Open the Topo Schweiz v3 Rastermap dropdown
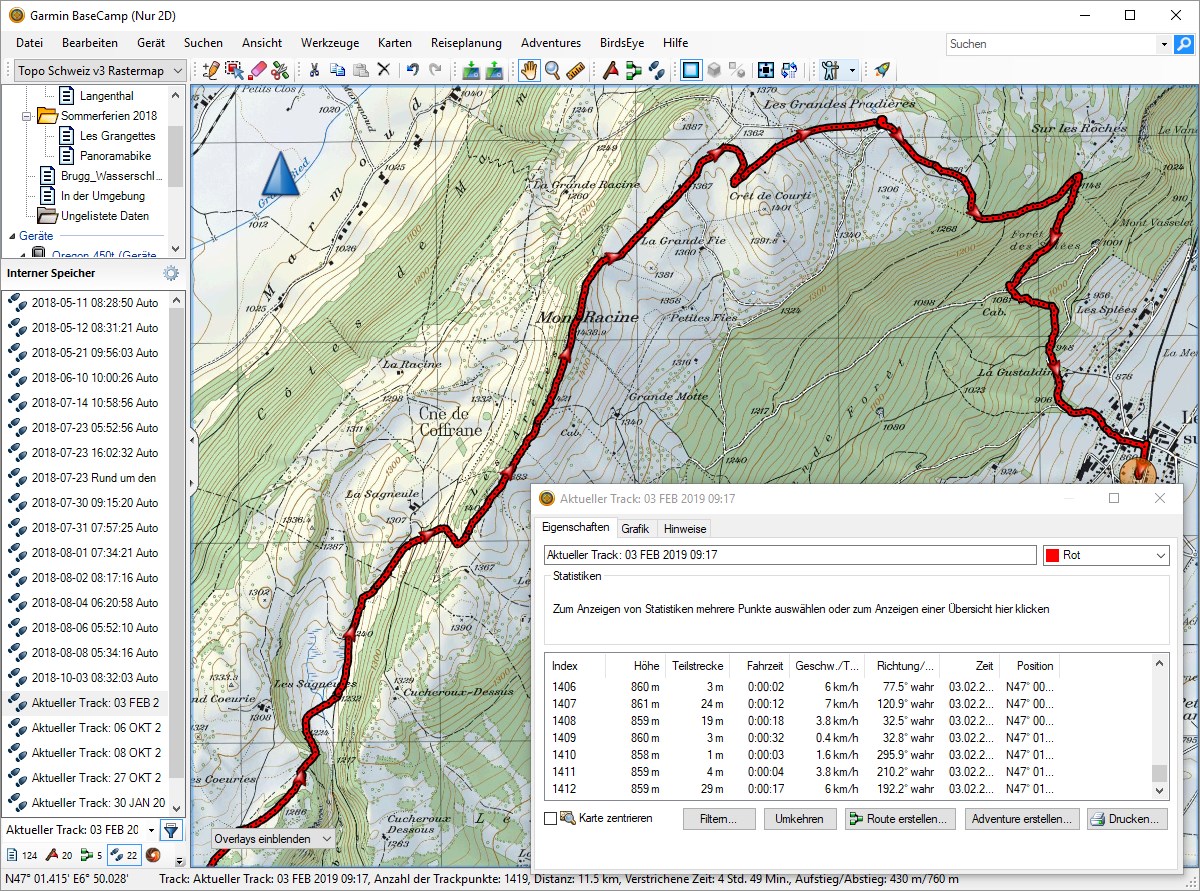This screenshot has width=1200, height=891. coord(100,70)
